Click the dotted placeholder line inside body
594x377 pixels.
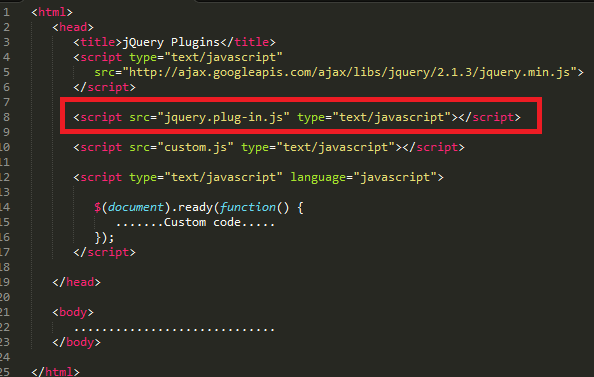pyautogui.click(x=174, y=329)
